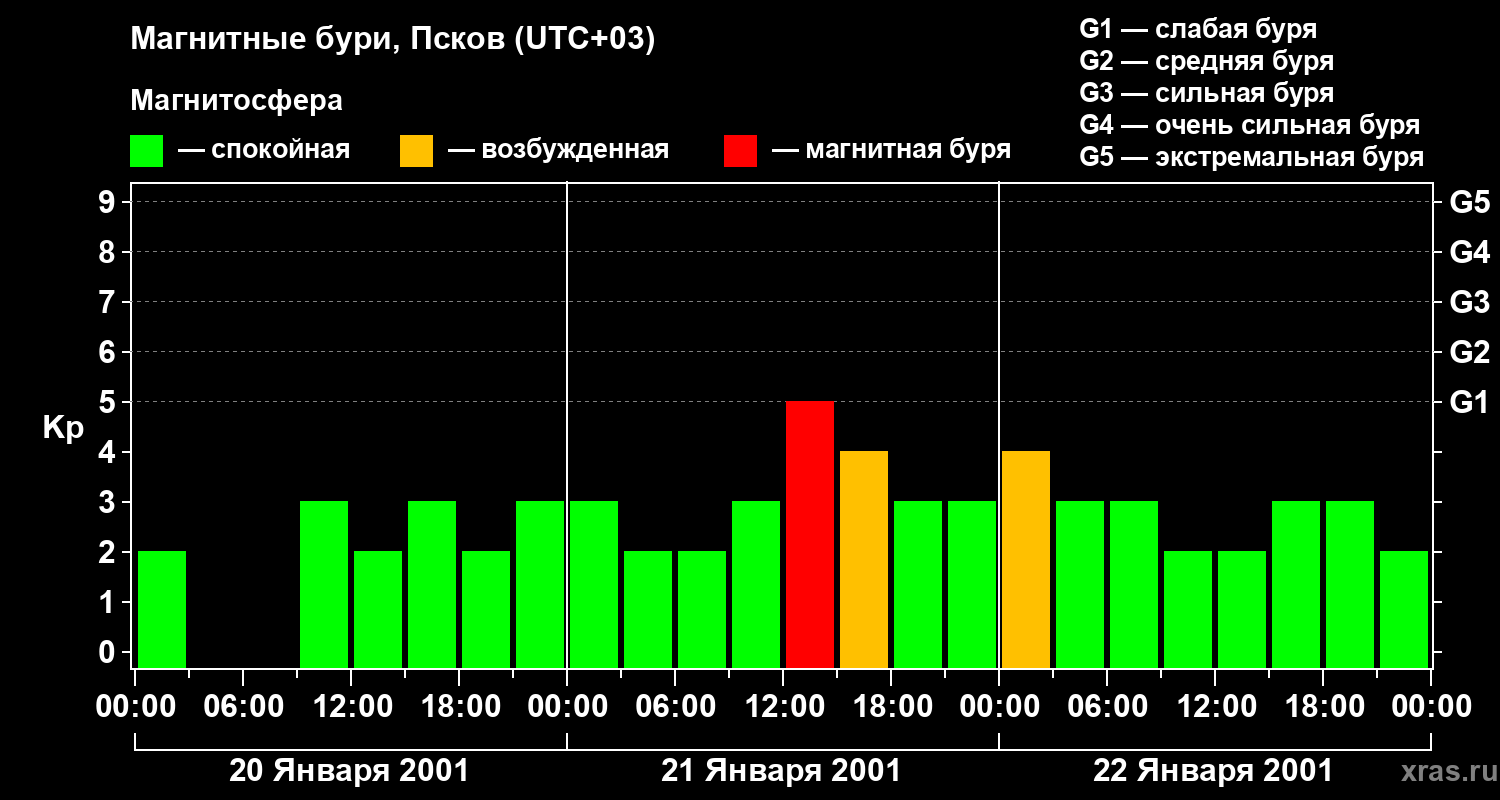Viewport: 1500px width, 800px height.
Task: Select the green 21:00–00:00 bar on 20 January
Action: (540, 584)
